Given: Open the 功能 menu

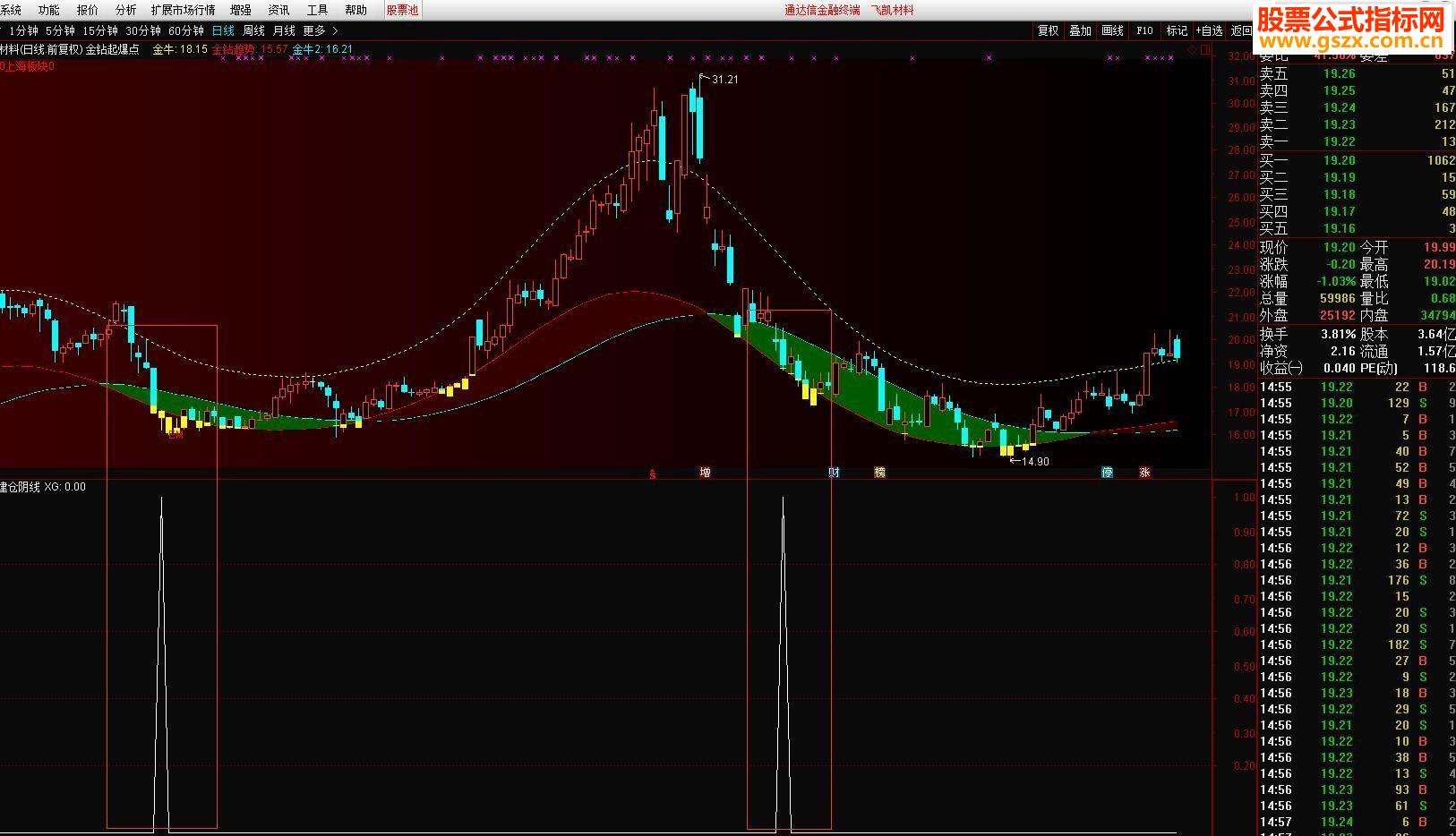Looking at the screenshot, I should coord(48,10).
